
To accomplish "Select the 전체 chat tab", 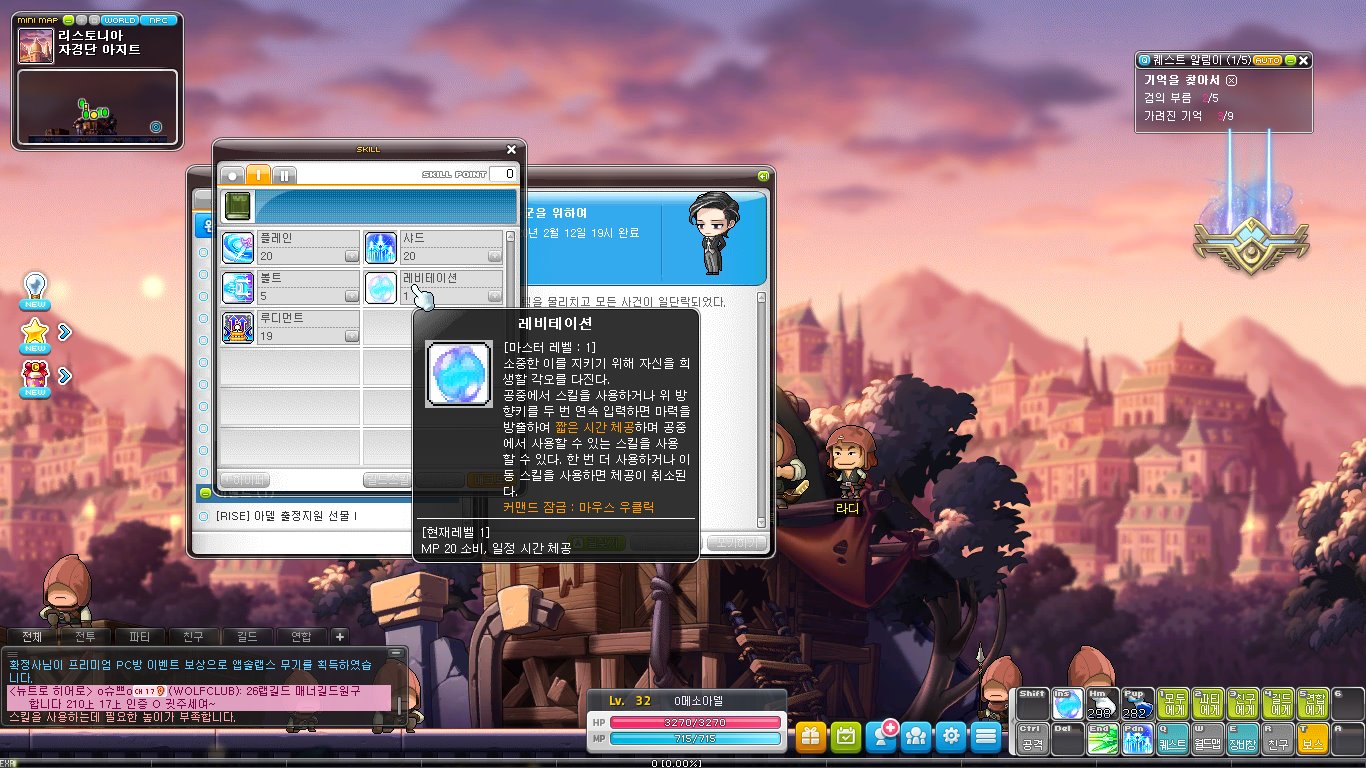I will [x=32, y=636].
